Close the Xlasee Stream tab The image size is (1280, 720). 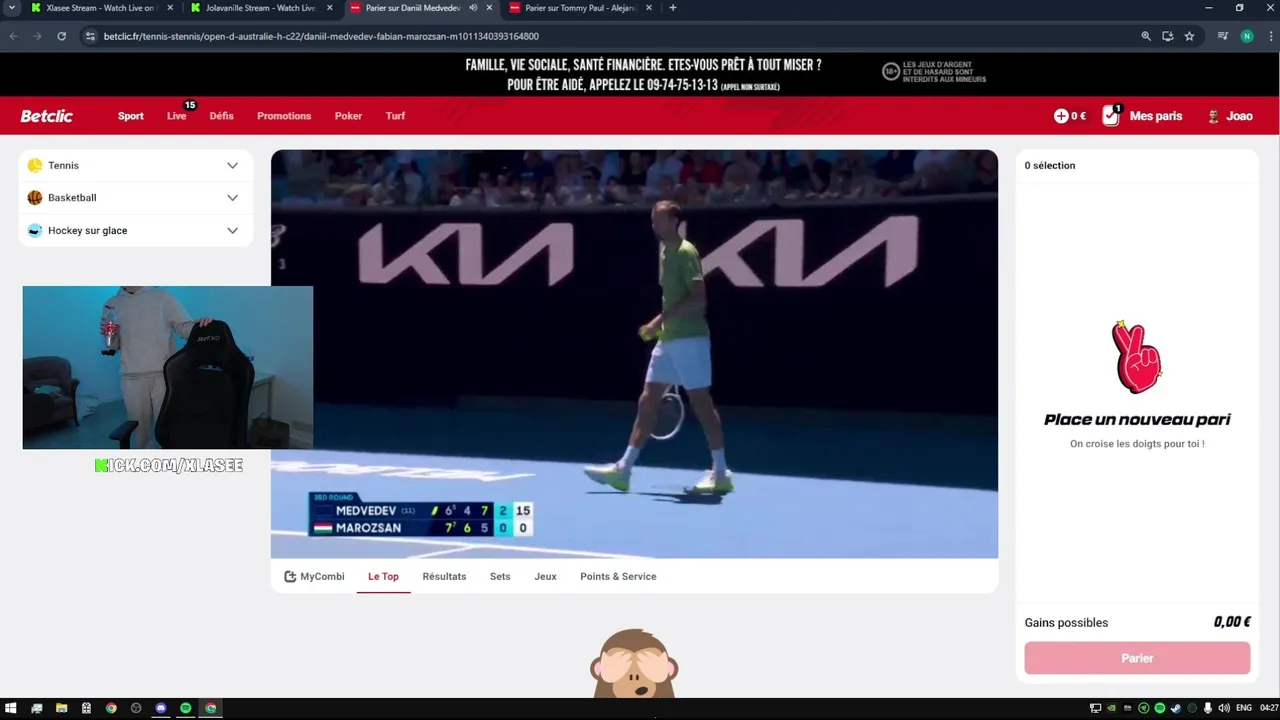[170, 8]
